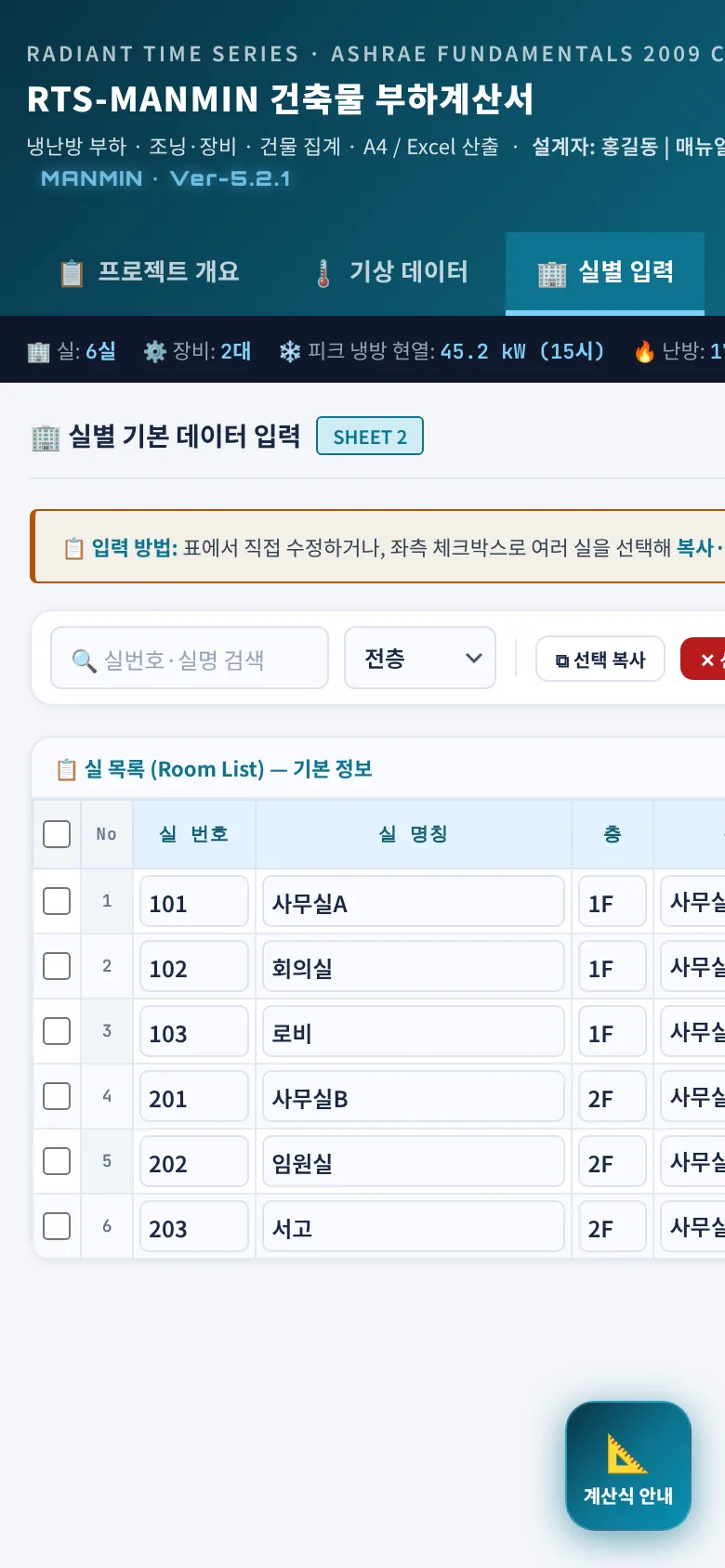Click the flame icon beside 난방
This screenshot has width=725, height=1568.
tap(644, 351)
